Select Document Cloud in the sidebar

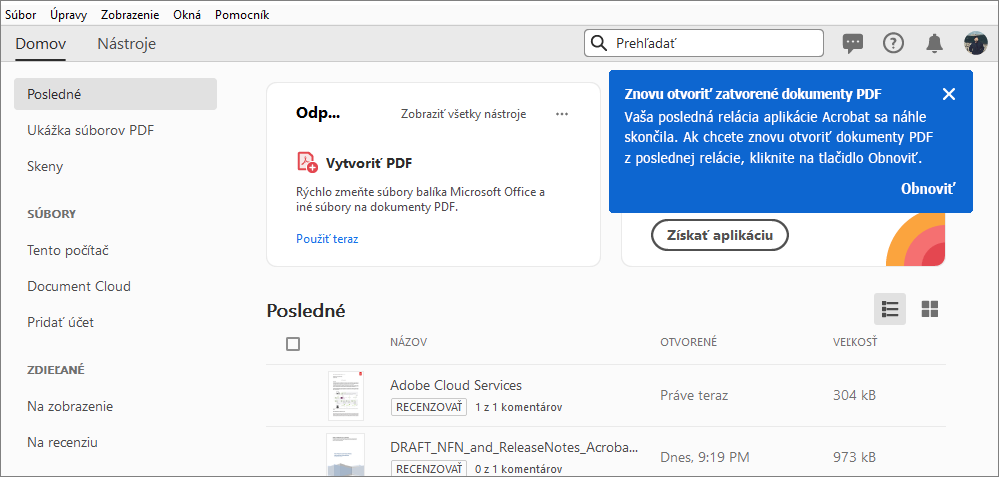pos(79,286)
